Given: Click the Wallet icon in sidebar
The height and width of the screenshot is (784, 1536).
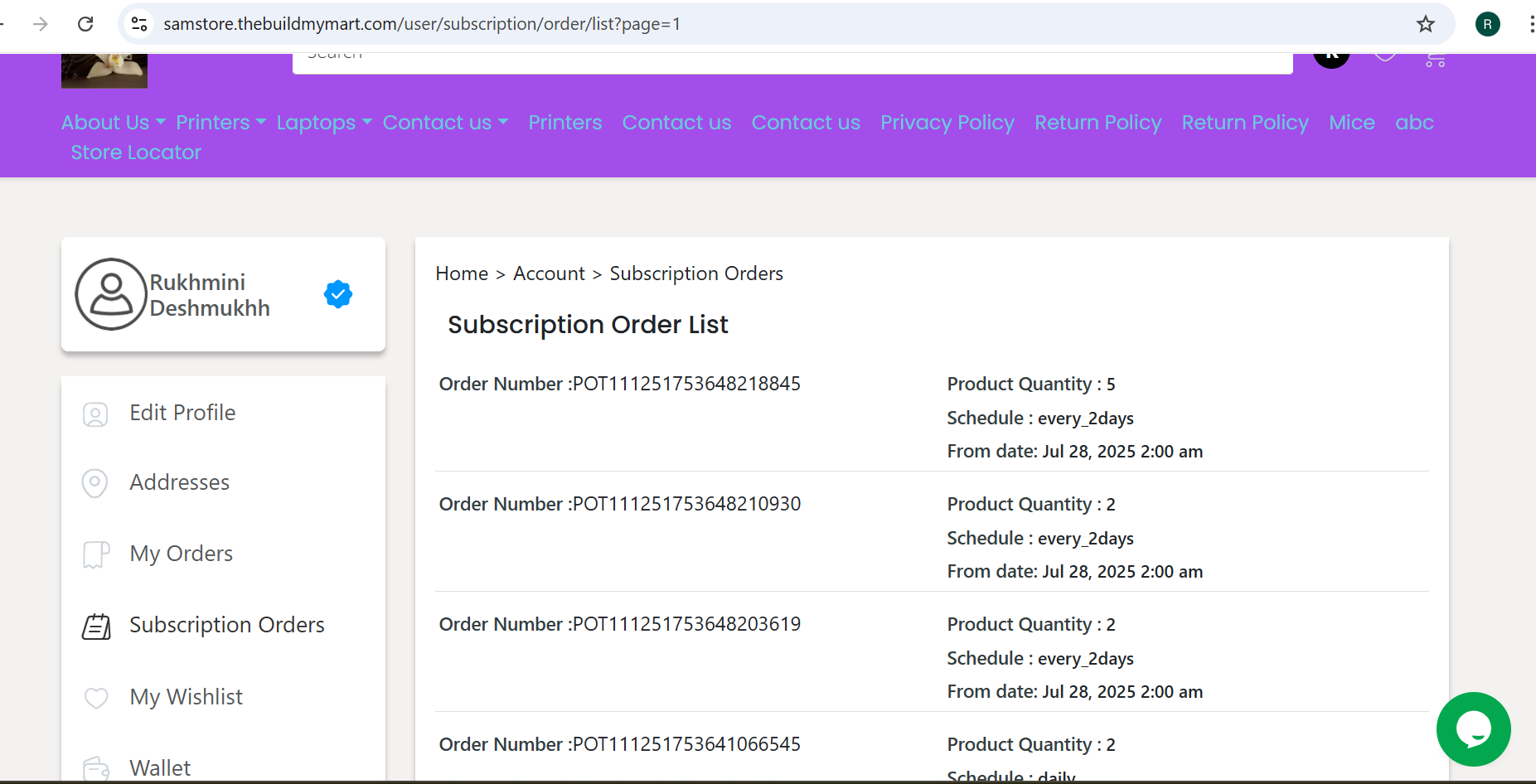Looking at the screenshot, I should click(x=96, y=769).
